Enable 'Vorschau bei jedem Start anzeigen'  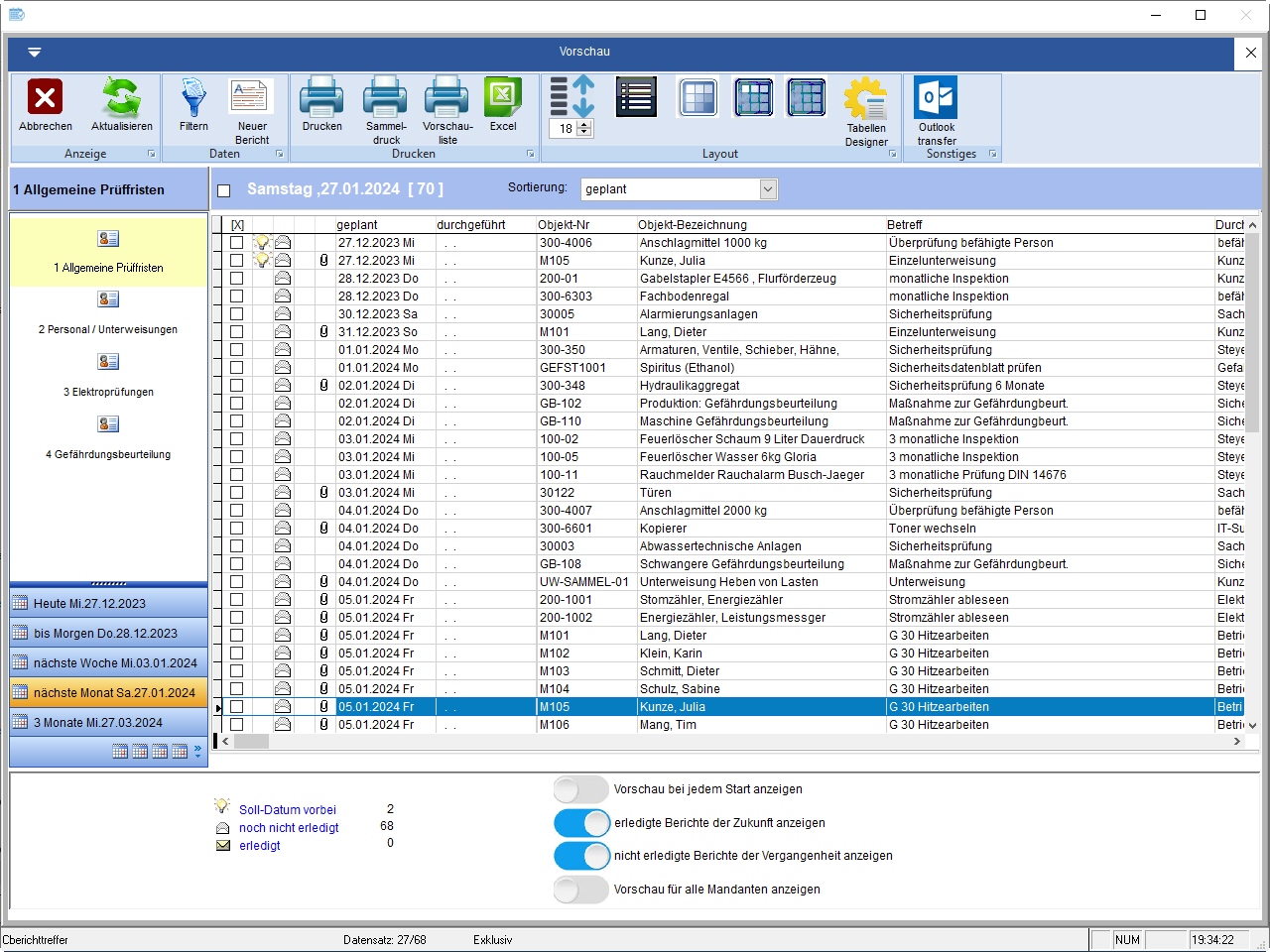(581, 789)
